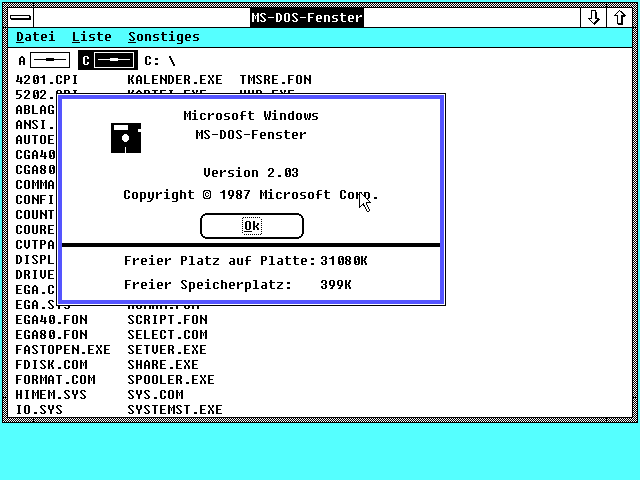
Task: Select file HIMEM.SYS
Action: pyautogui.click(x=51, y=395)
